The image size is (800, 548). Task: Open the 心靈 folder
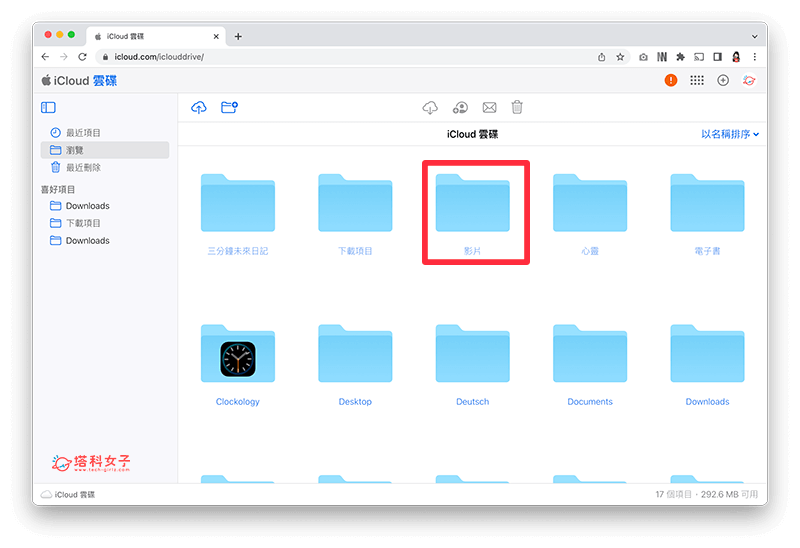pos(590,214)
